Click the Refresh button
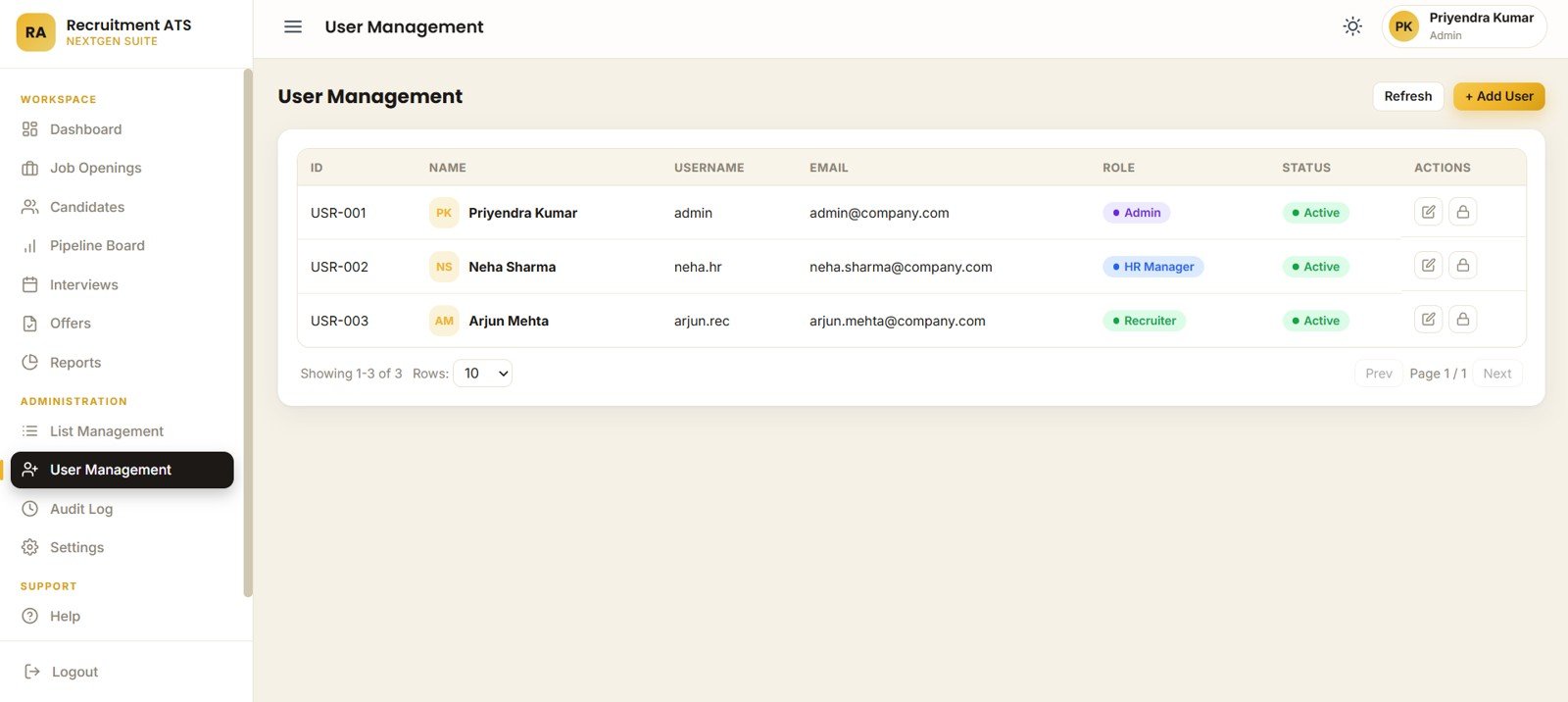Image resolution: width=1568 pixels, height=702 pixels. (x=1408, y=96)
